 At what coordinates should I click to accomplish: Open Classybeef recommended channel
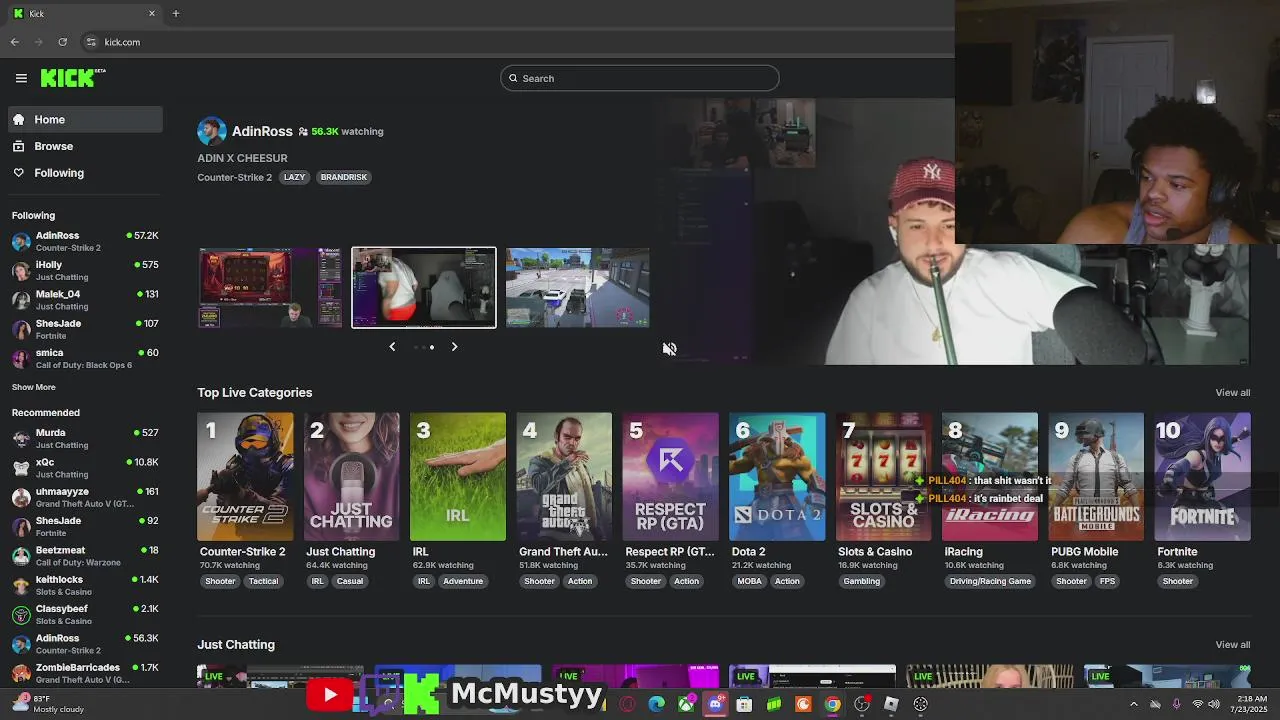click(85, 614)
